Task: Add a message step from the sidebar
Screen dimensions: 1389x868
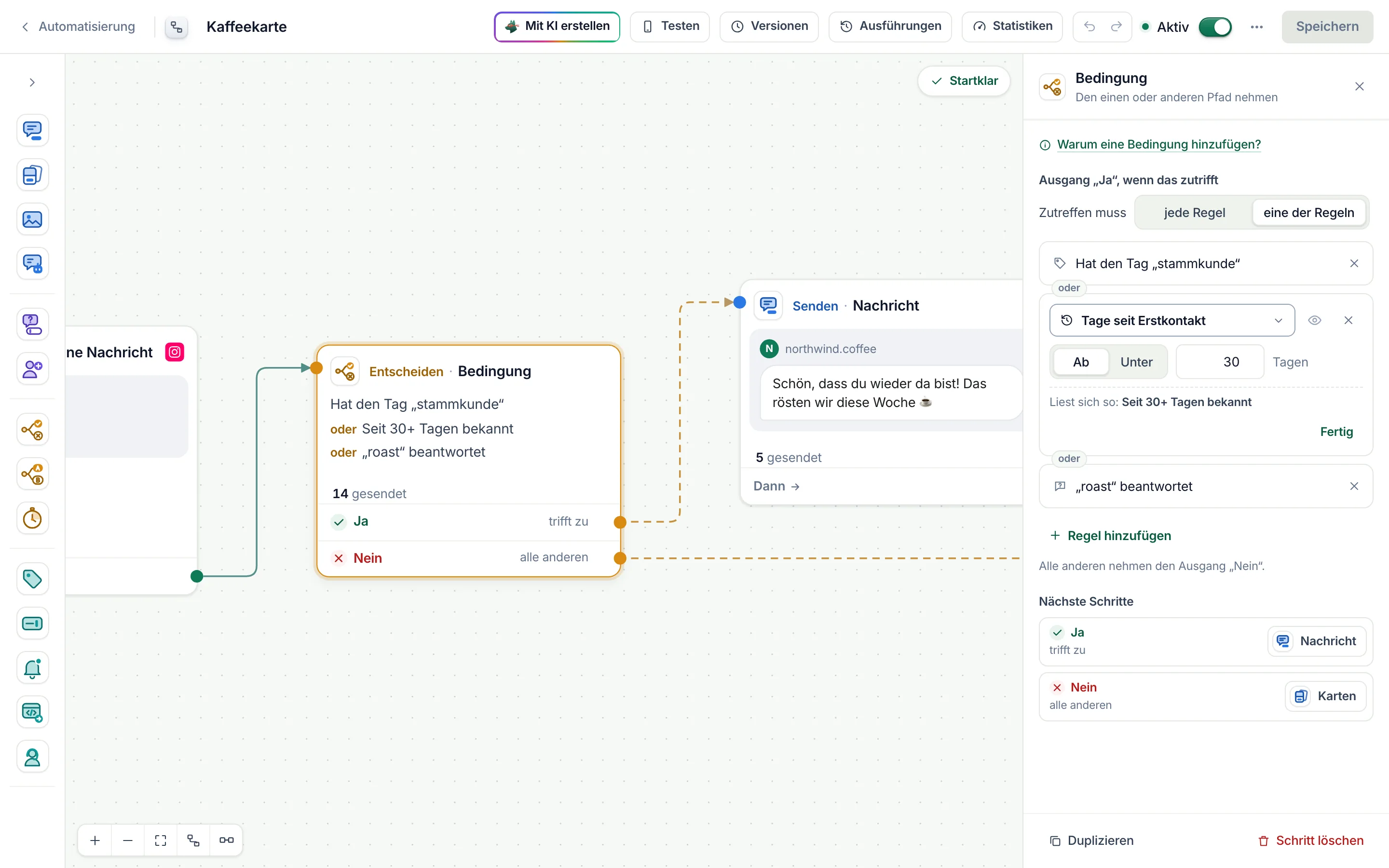Action: tap(32, 130)
